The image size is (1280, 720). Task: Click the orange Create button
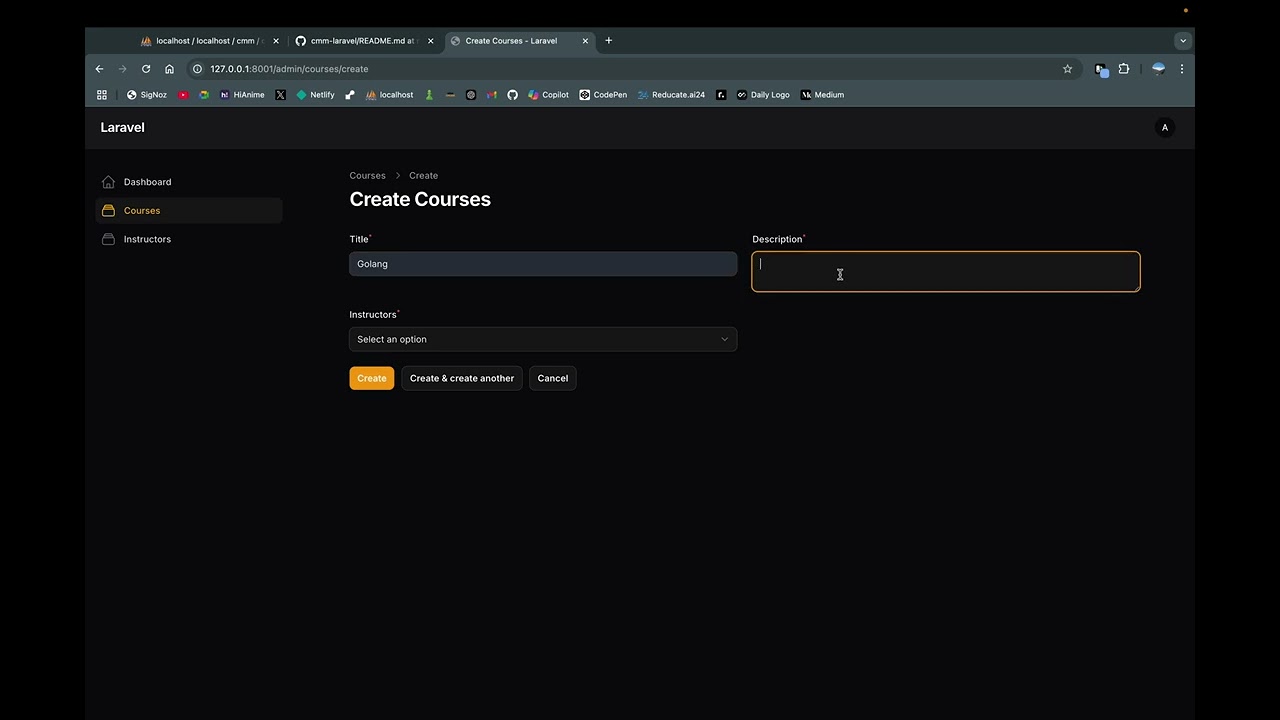click(372, 378)
